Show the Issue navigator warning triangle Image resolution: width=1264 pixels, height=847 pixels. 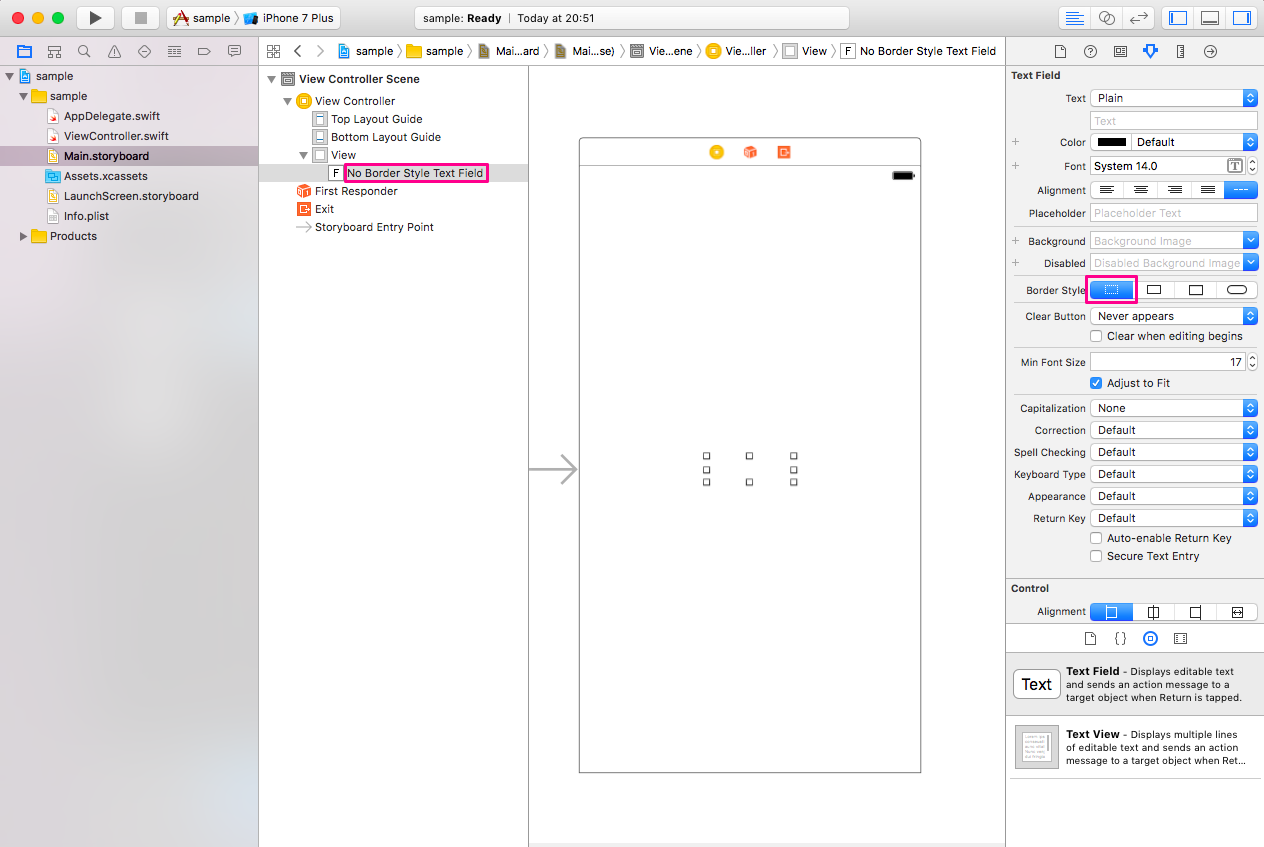(x=114, y=51)
